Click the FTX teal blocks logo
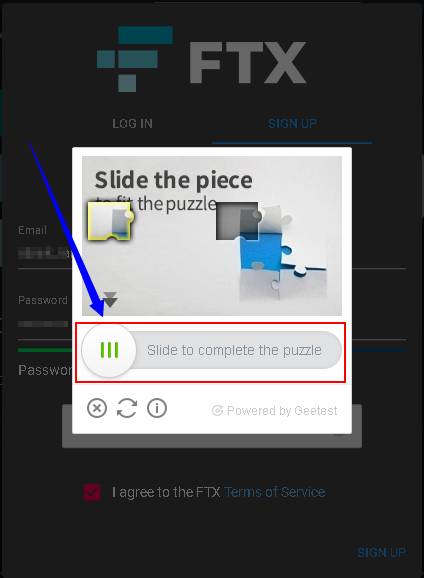 135,59
